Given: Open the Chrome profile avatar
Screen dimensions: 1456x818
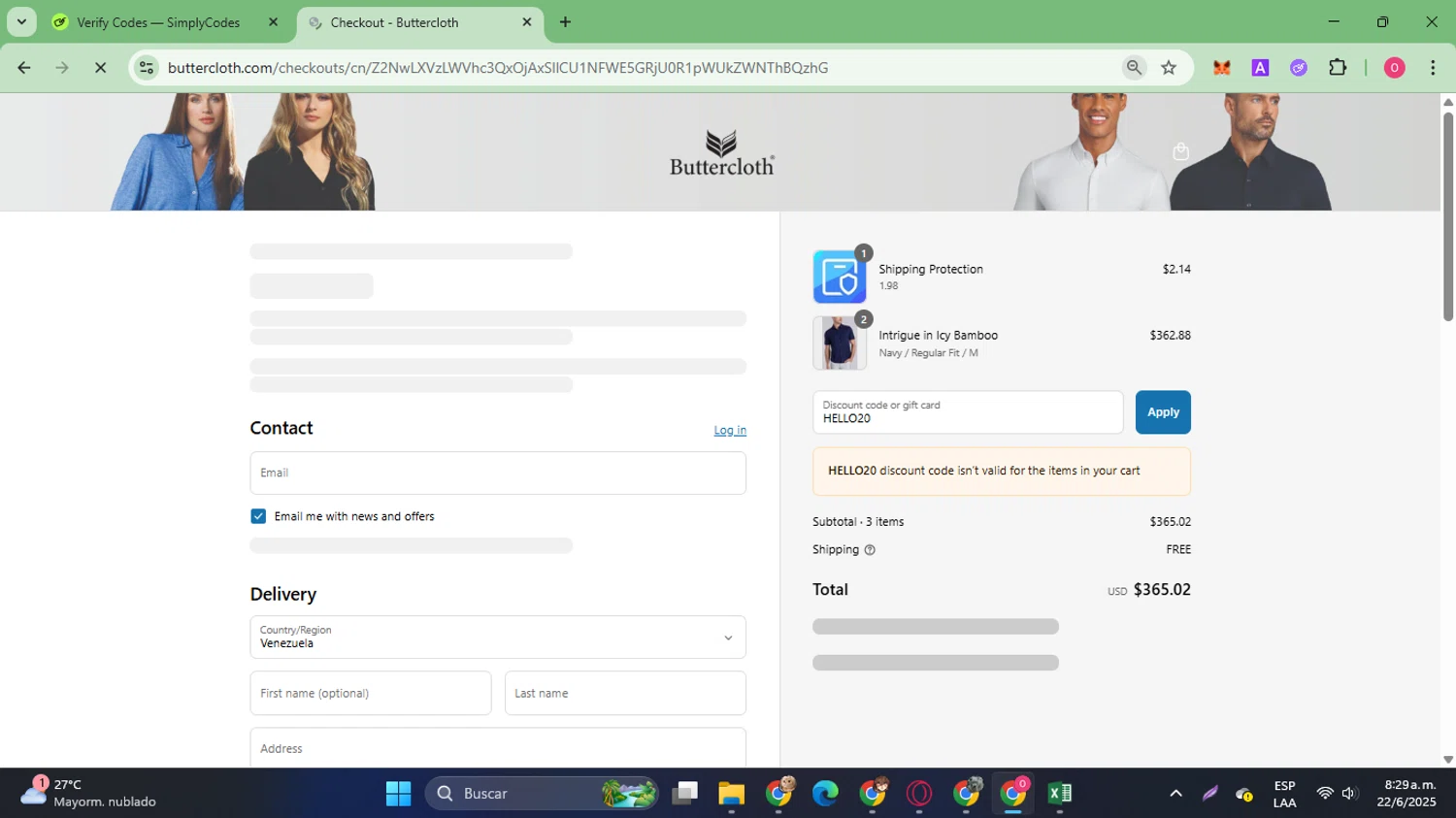Looking at the screenshot, I should coord(1394,67).
